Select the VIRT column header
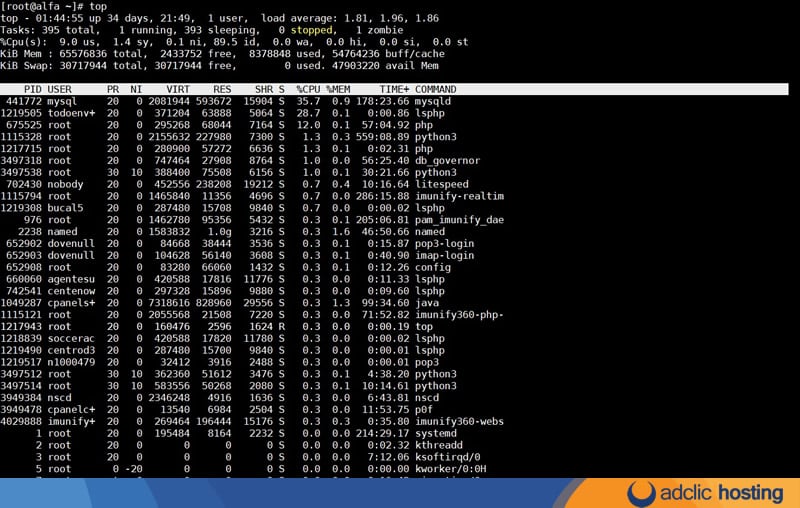Screen dimensions: 800x508 pos(178,89)
